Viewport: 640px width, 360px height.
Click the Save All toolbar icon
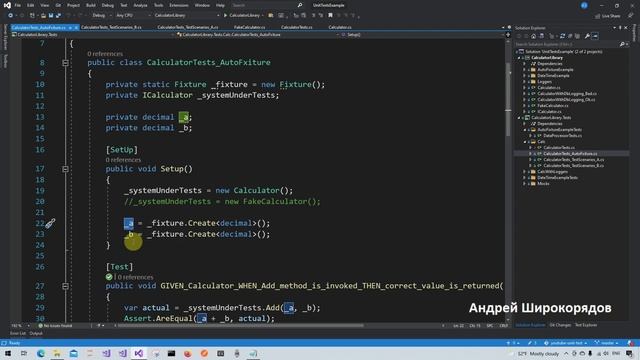(x=58, y=16)
